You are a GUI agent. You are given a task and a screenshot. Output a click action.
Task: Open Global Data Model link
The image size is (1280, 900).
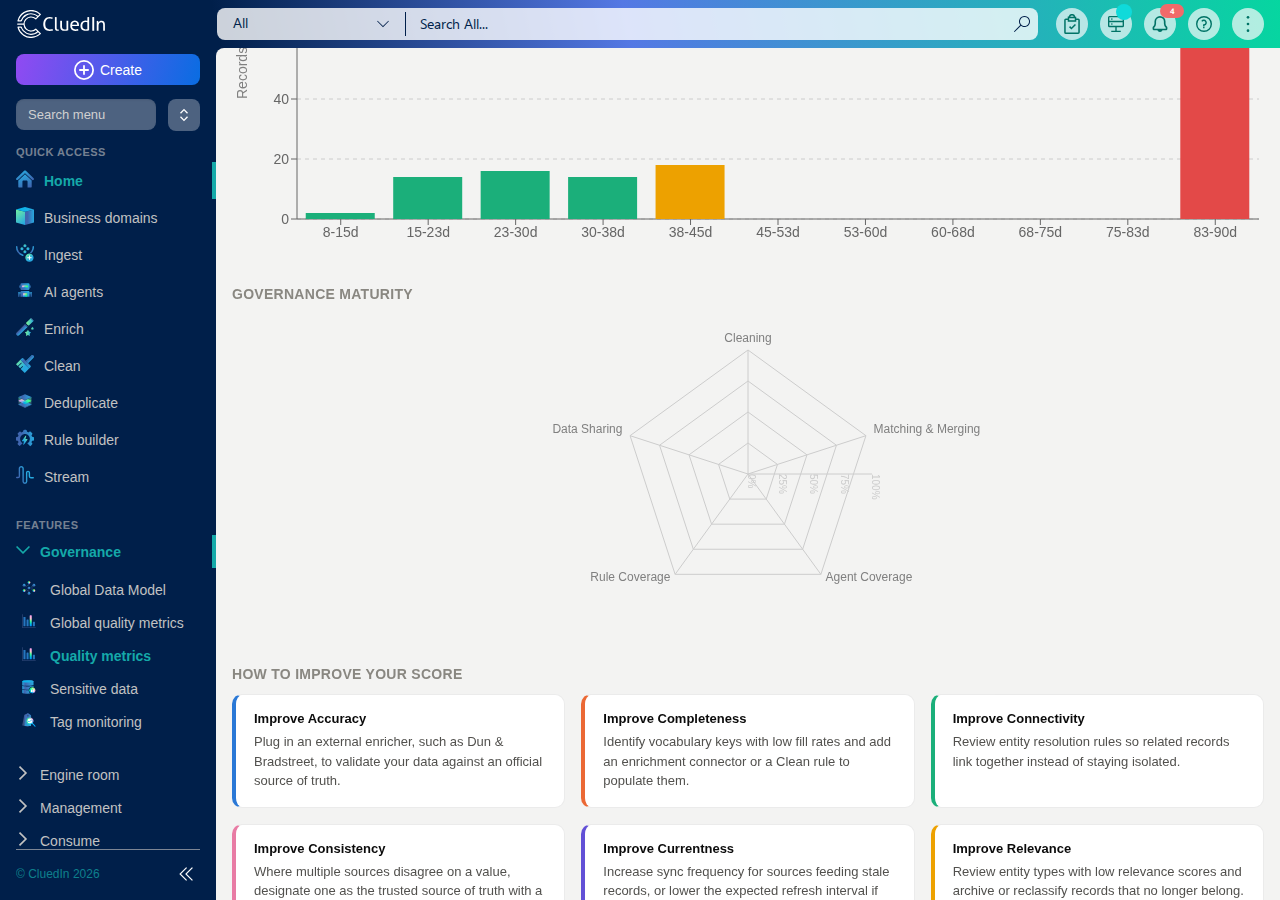(x=108, y=590)
